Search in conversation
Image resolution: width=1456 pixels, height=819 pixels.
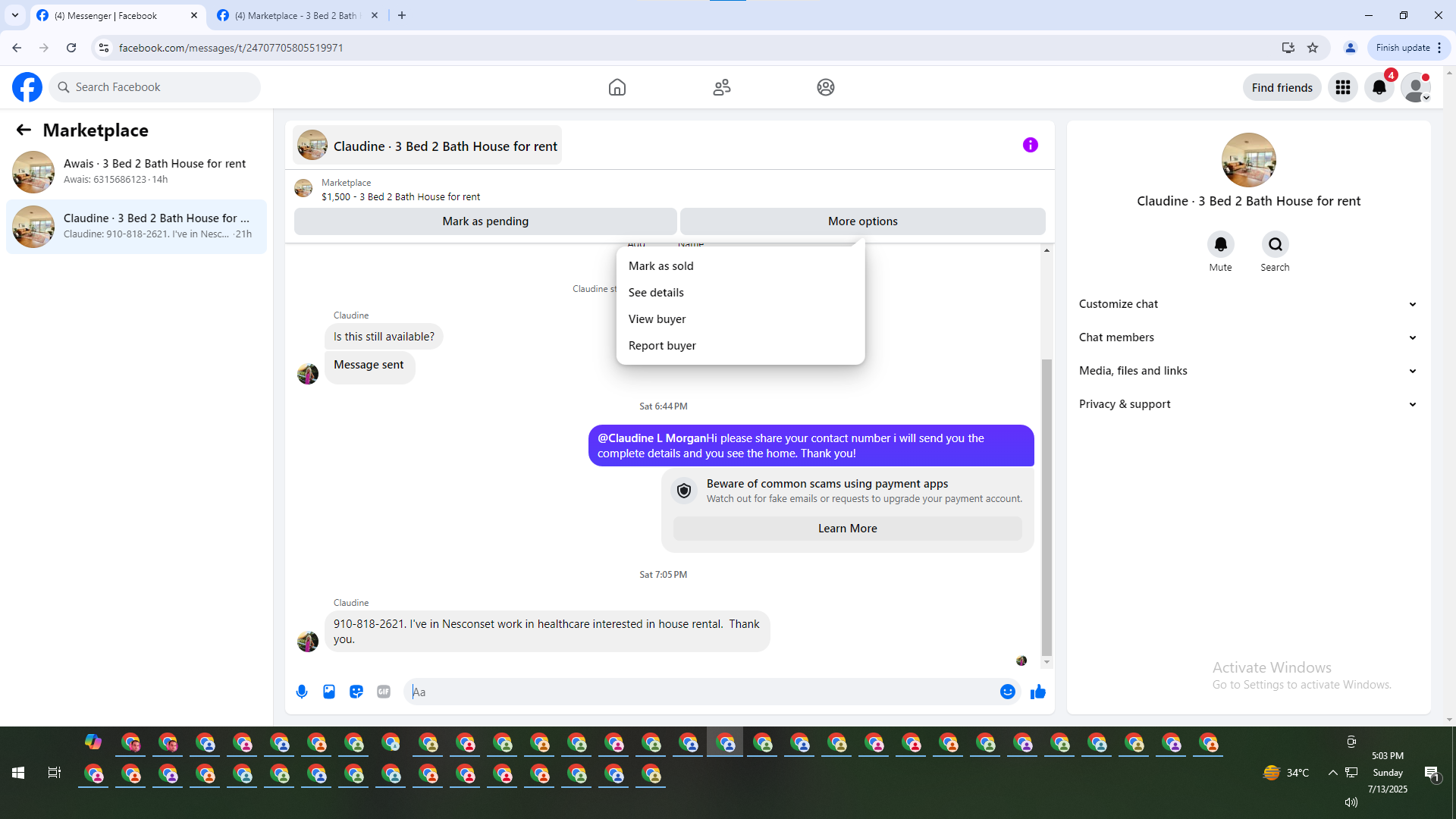tap(1275, 245)
